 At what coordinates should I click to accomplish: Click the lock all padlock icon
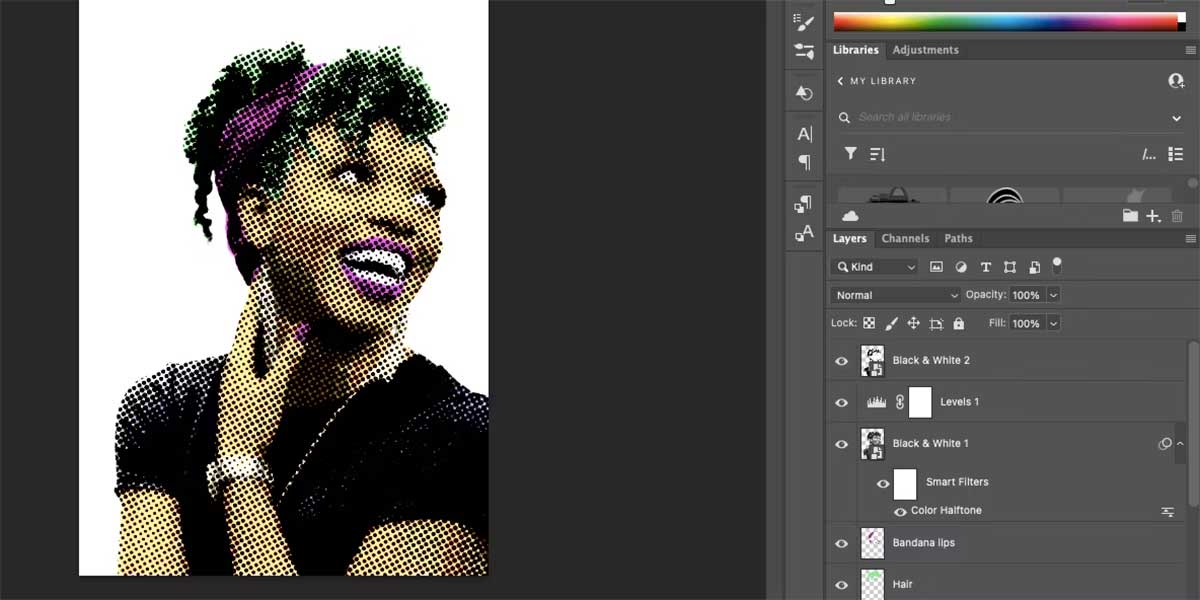pyautogui.click(x=959, y=324)
